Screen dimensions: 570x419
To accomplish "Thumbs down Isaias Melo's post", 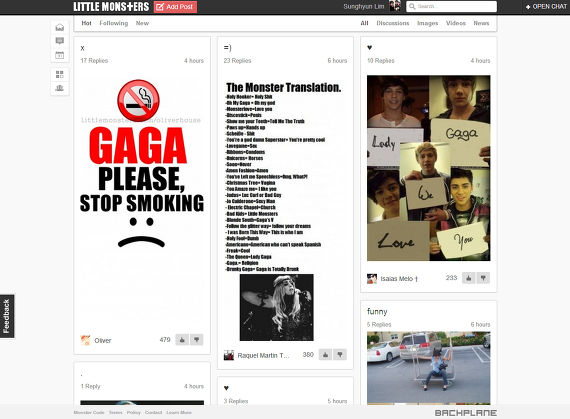I will pyautogui.click(x=483, y=278).
